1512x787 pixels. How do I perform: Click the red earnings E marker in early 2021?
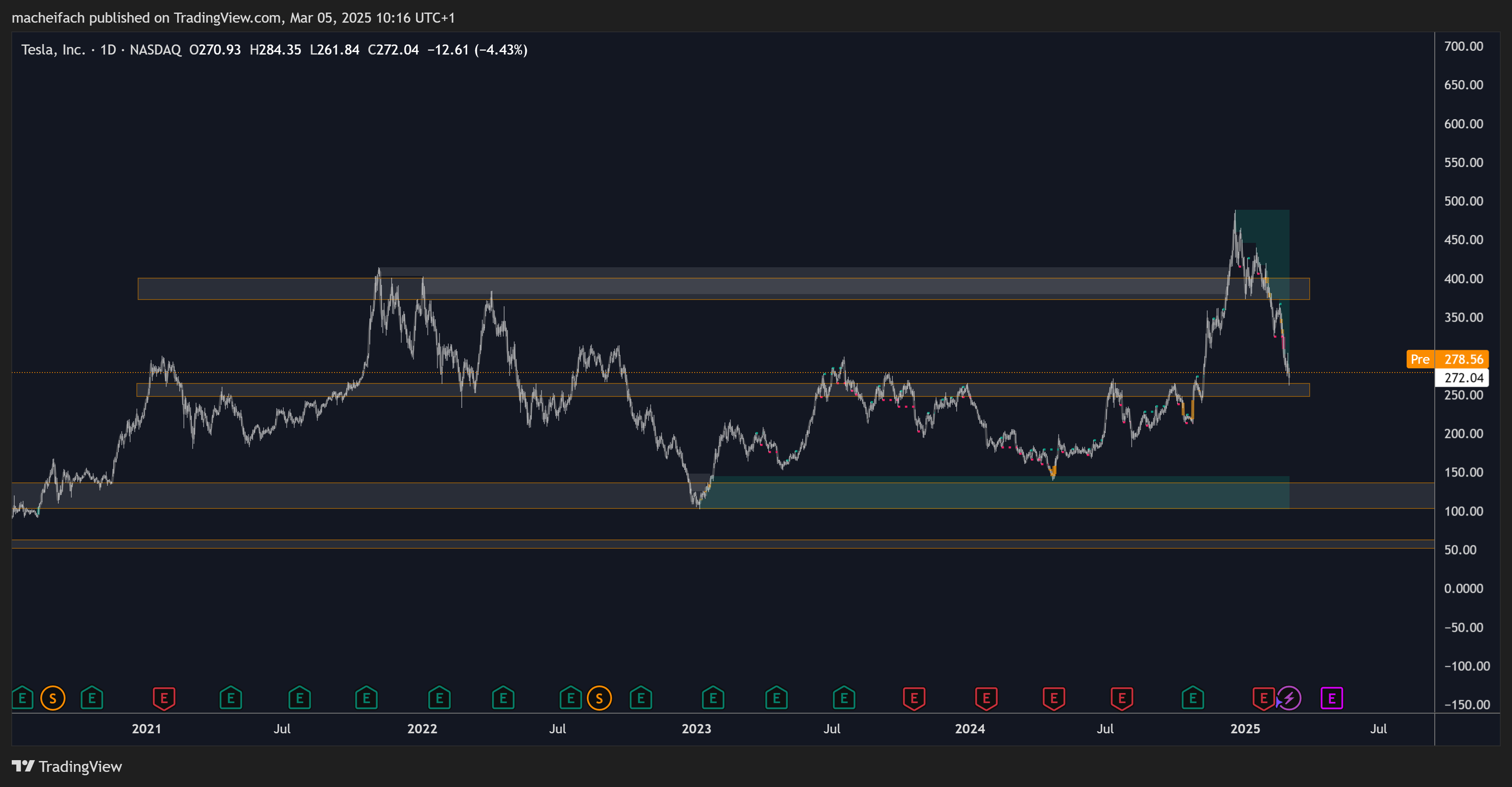[x=164, y=698]
